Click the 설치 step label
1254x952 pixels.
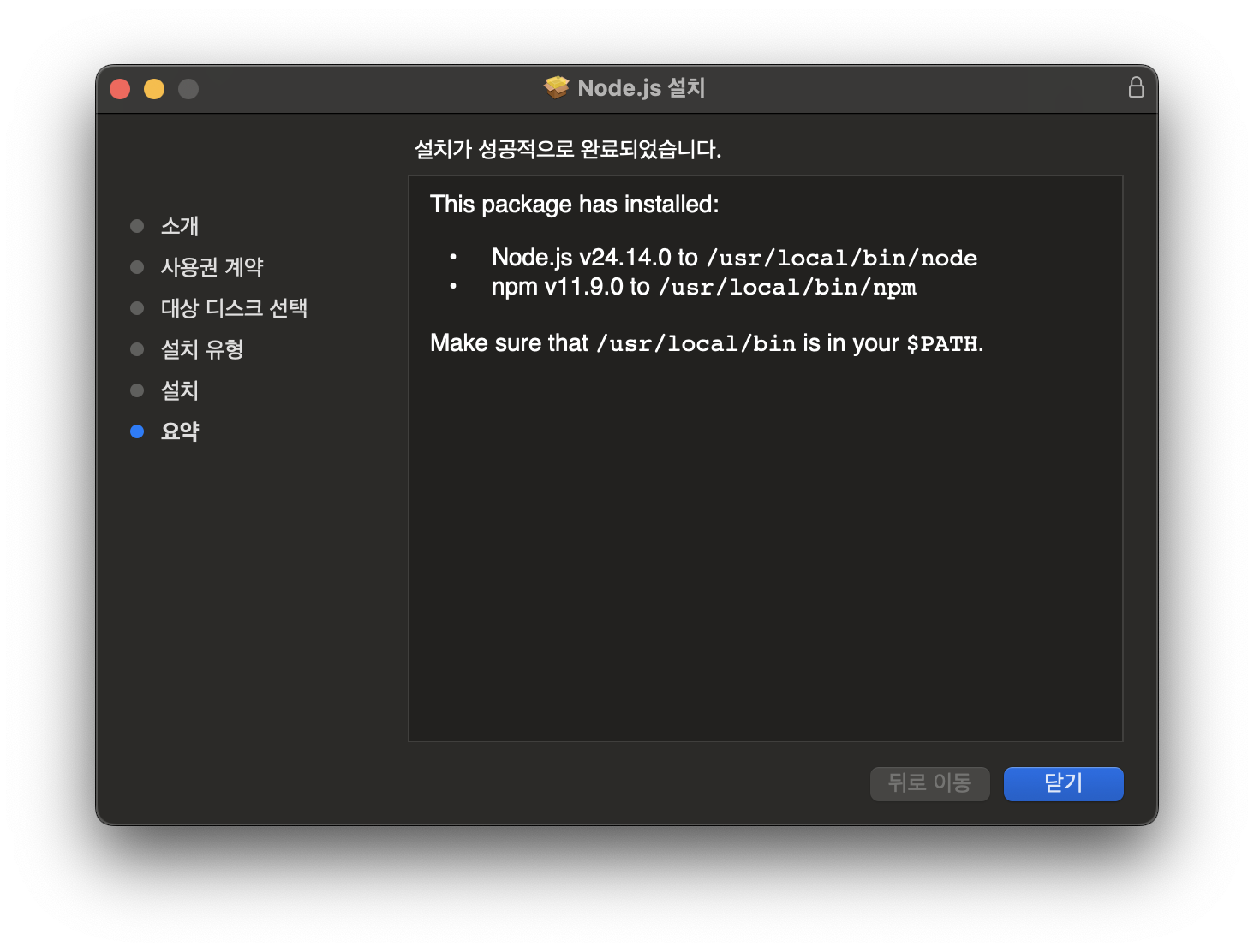180,390
